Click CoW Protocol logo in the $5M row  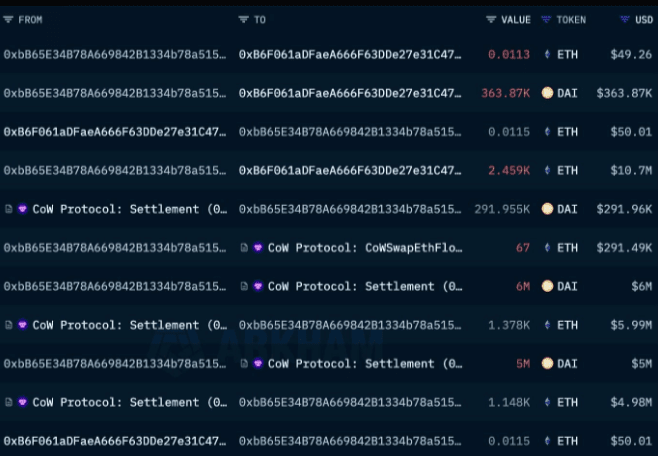point(258,363)
